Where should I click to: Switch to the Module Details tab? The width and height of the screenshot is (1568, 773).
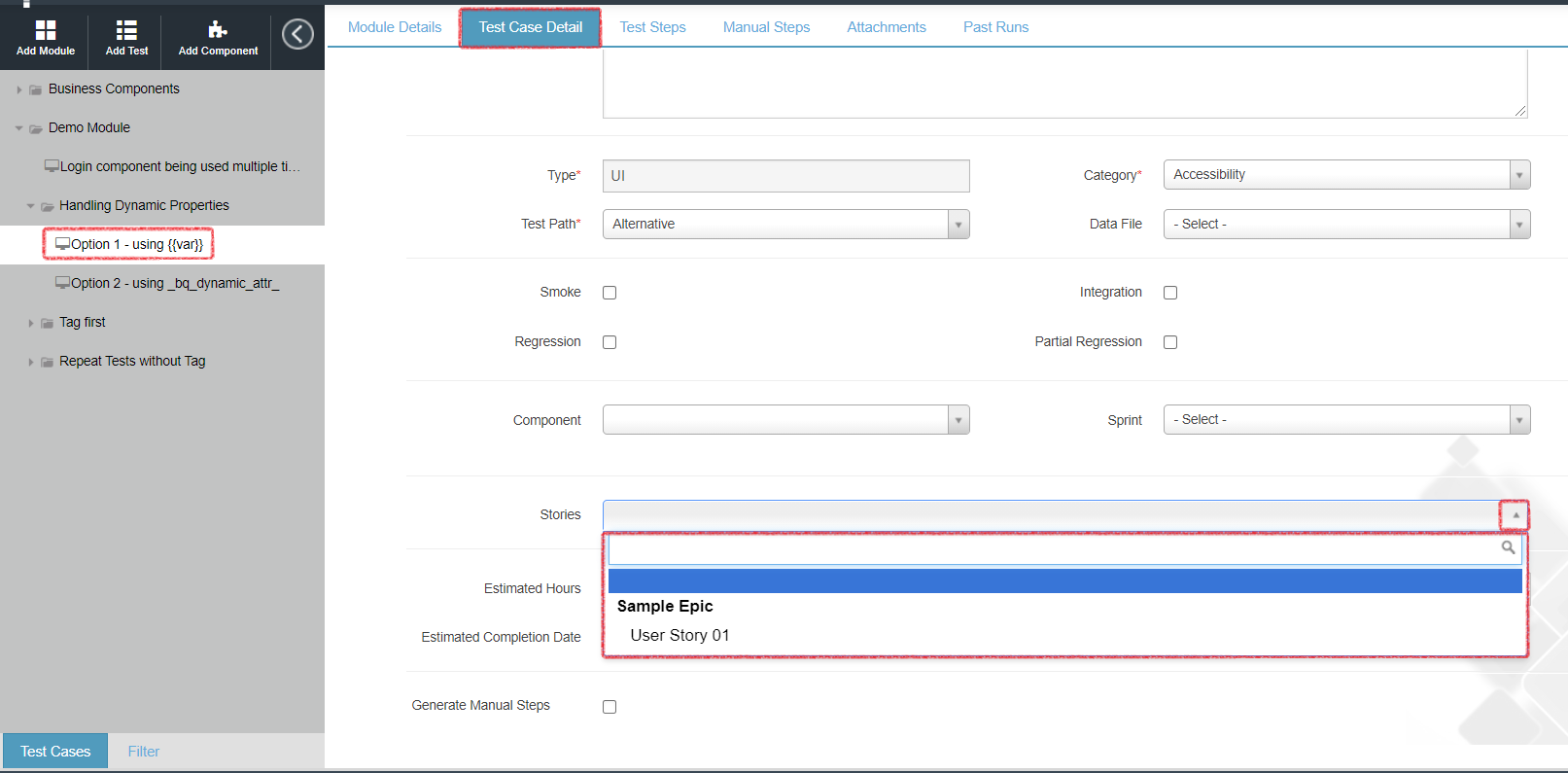[x=395, y=27]
